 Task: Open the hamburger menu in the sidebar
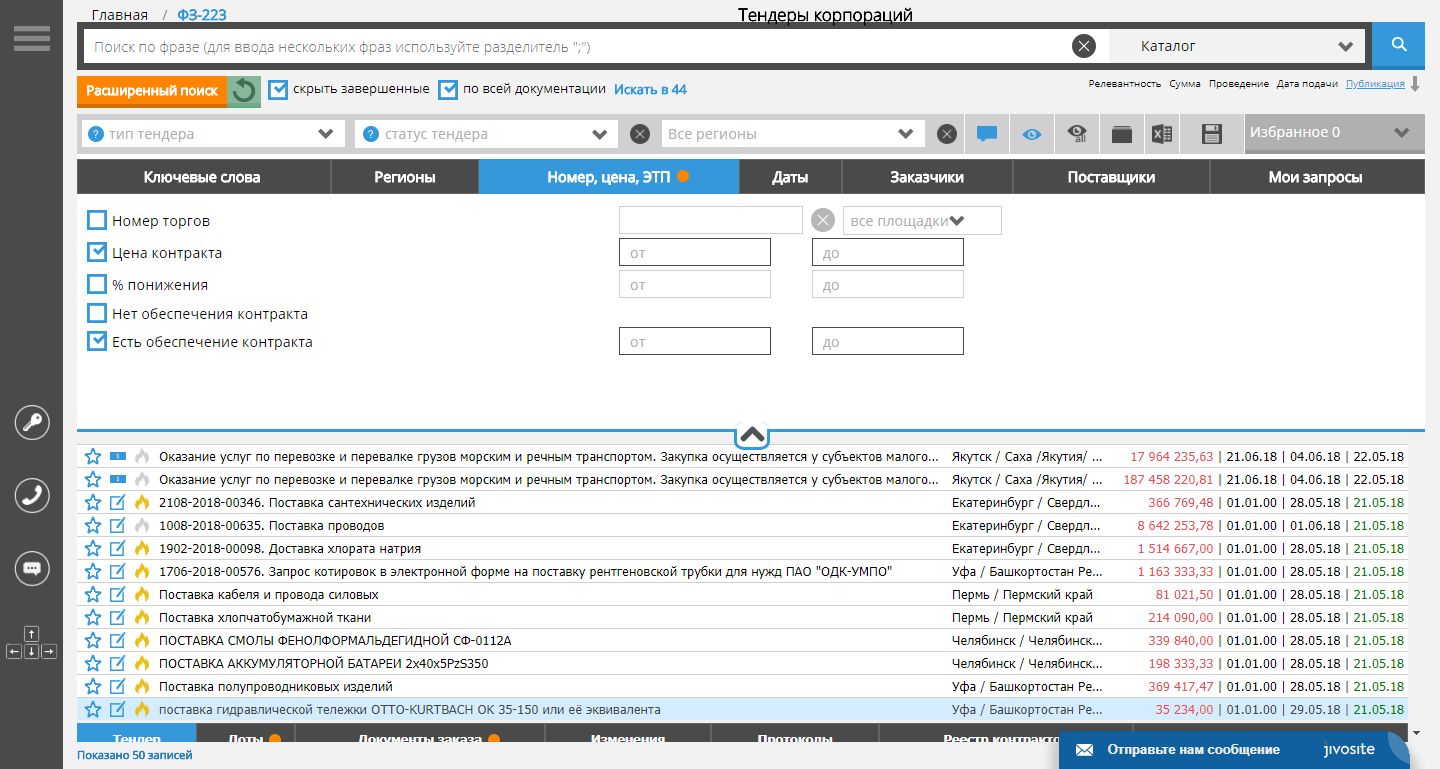[31, 37]
